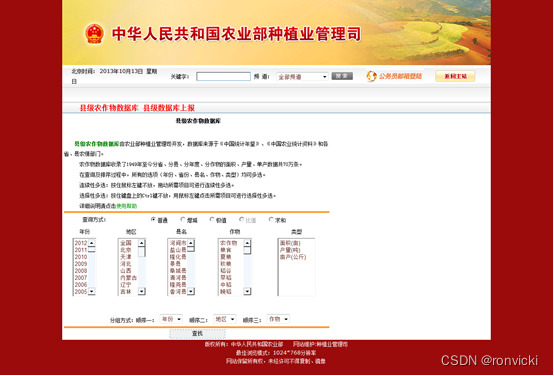
Task: Open the 频道 全部频道 dropdown
Action: pos(302,77)
